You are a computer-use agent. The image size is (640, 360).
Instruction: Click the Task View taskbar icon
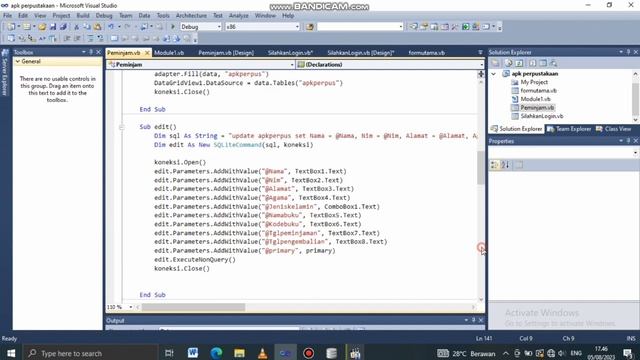[x=169, y=353]
